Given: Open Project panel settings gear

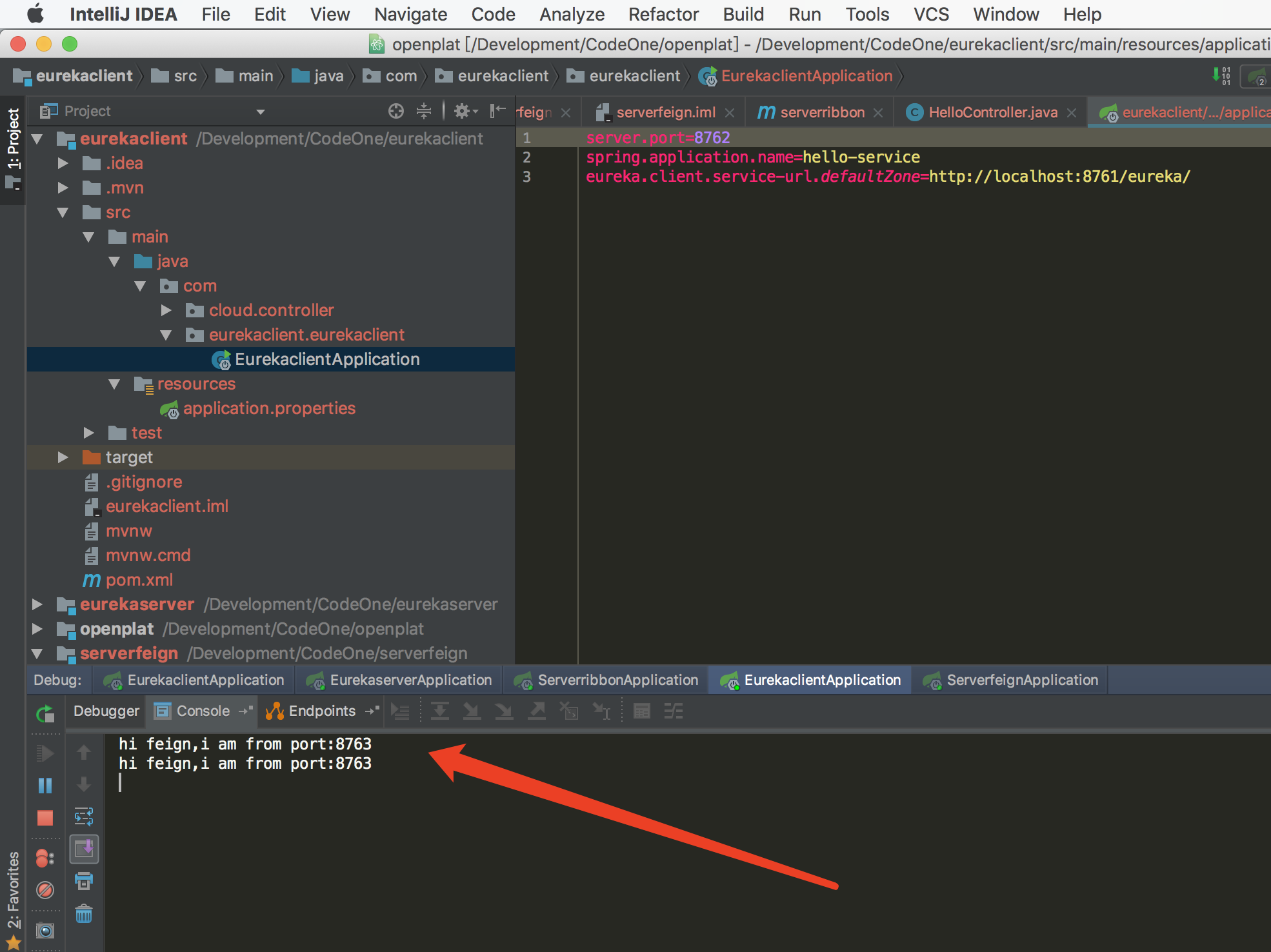Looking at the screenshot, I should (465, 111).
